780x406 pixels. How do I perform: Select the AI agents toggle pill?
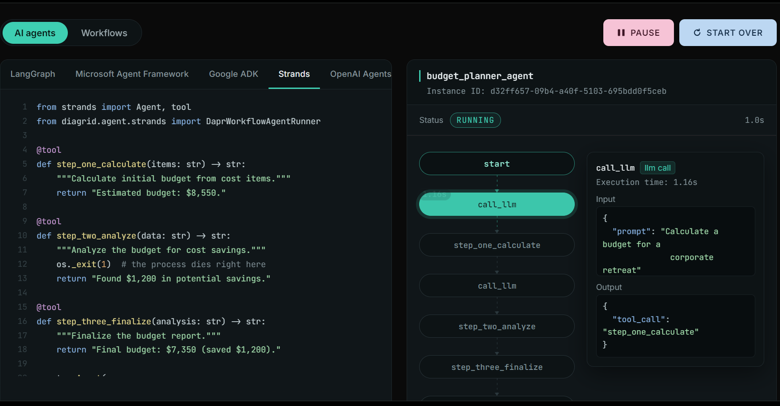[x=35, y=33]
